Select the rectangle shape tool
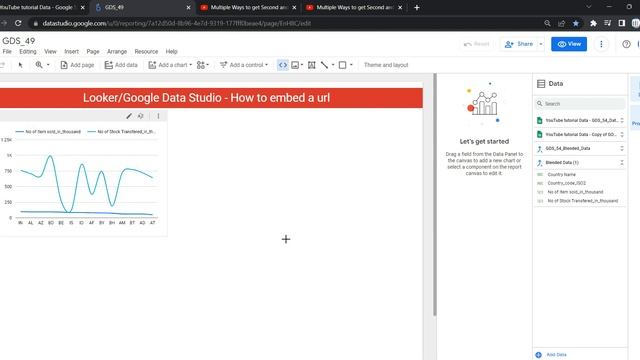The image size is (640, 360). point(343,65)
